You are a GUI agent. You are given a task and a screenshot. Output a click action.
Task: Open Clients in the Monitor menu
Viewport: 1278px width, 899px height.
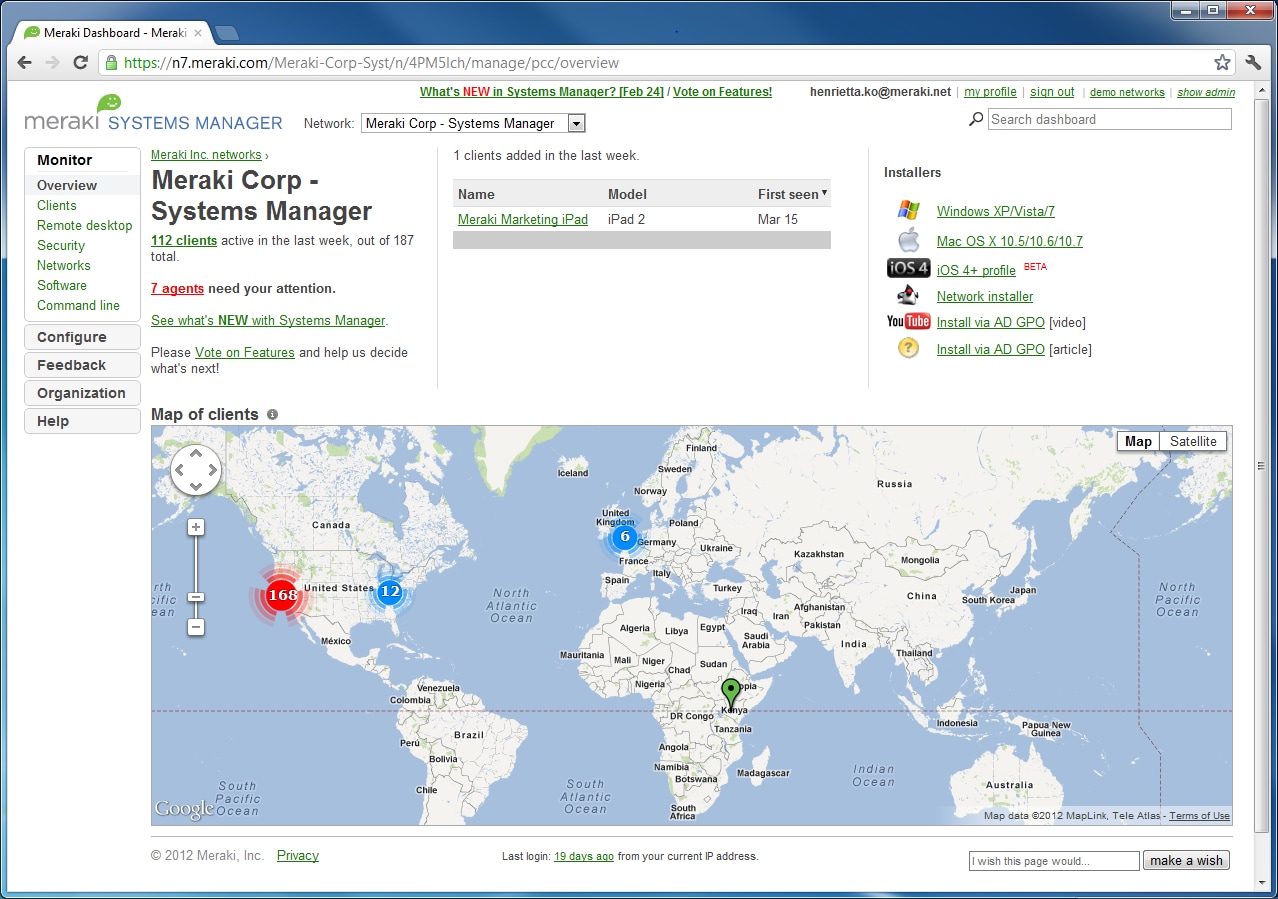57,205
